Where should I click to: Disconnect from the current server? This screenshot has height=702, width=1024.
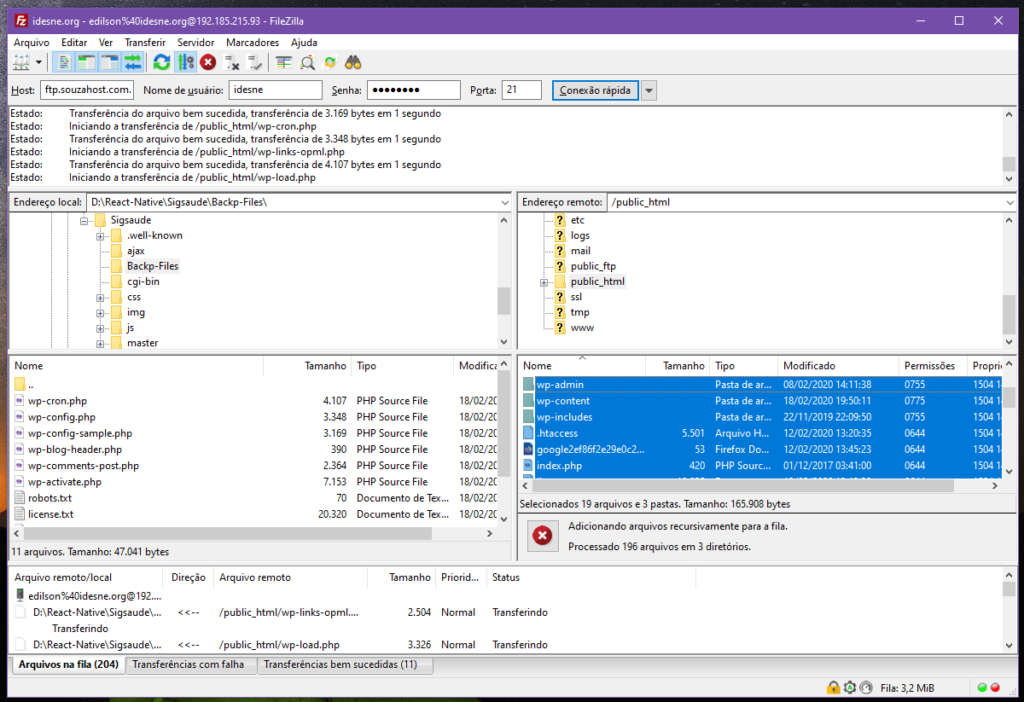232,63
